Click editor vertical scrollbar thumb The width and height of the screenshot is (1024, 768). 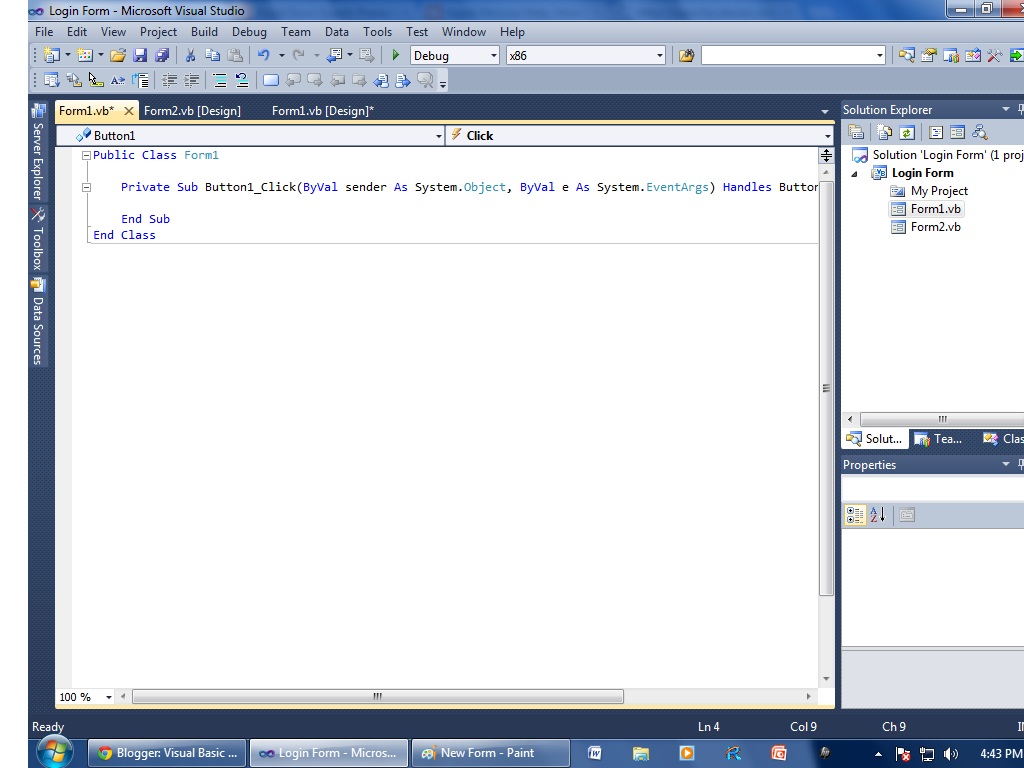[x=826, y=389]
